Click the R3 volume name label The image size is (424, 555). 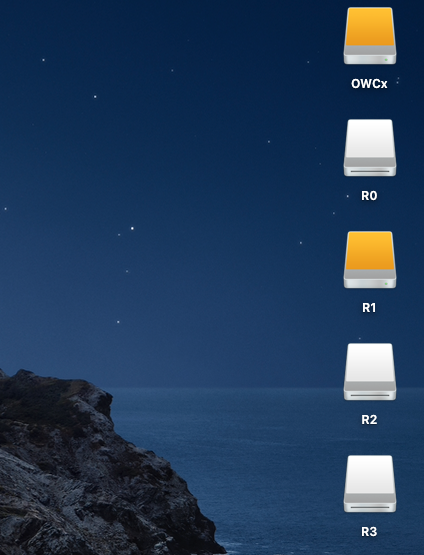coord(369,532)
